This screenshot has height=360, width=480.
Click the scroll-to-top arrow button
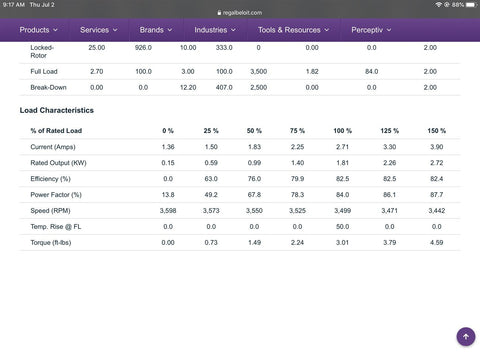pyautogui.click(x=466, y=337)
